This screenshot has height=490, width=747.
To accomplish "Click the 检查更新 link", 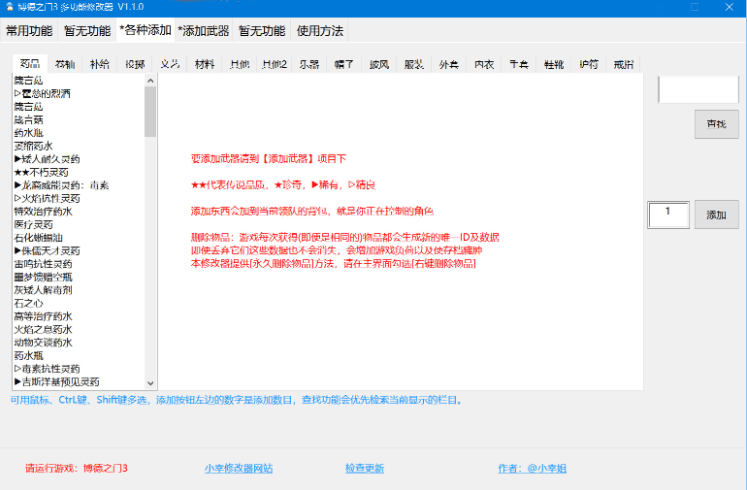I will 364,469.
